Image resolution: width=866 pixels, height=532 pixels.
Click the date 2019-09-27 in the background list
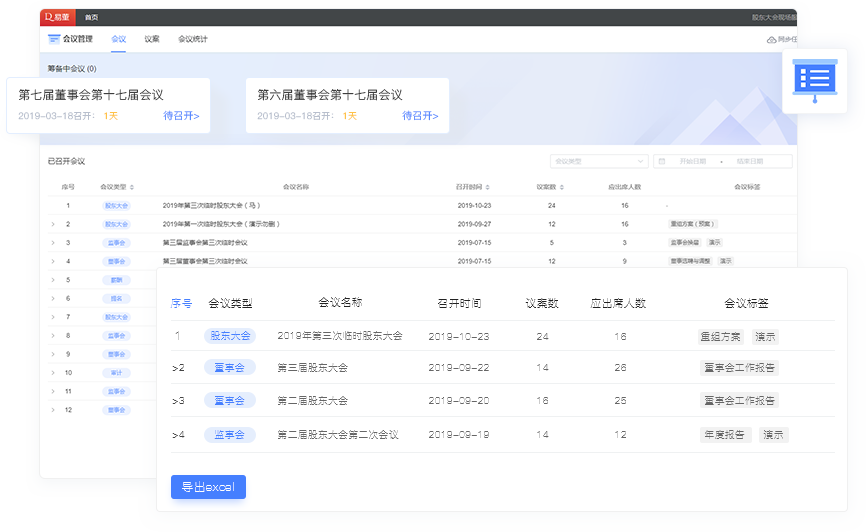[474, 224]
